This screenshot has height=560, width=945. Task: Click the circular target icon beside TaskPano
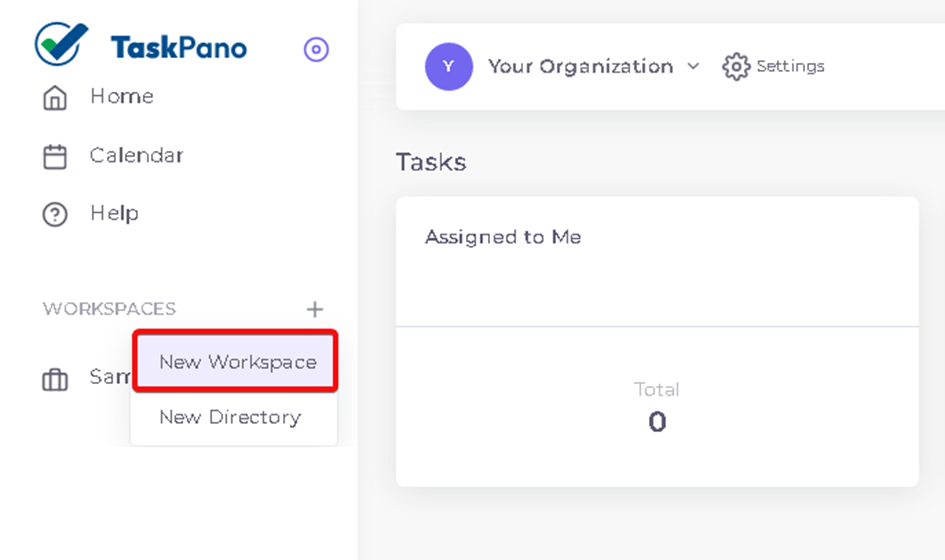pyautogui.click(x=316, y=49)
